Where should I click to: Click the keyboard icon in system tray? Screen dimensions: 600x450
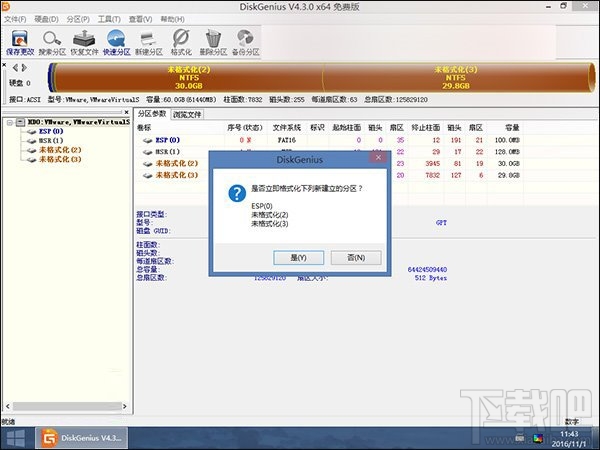click(x=519, y=439)
